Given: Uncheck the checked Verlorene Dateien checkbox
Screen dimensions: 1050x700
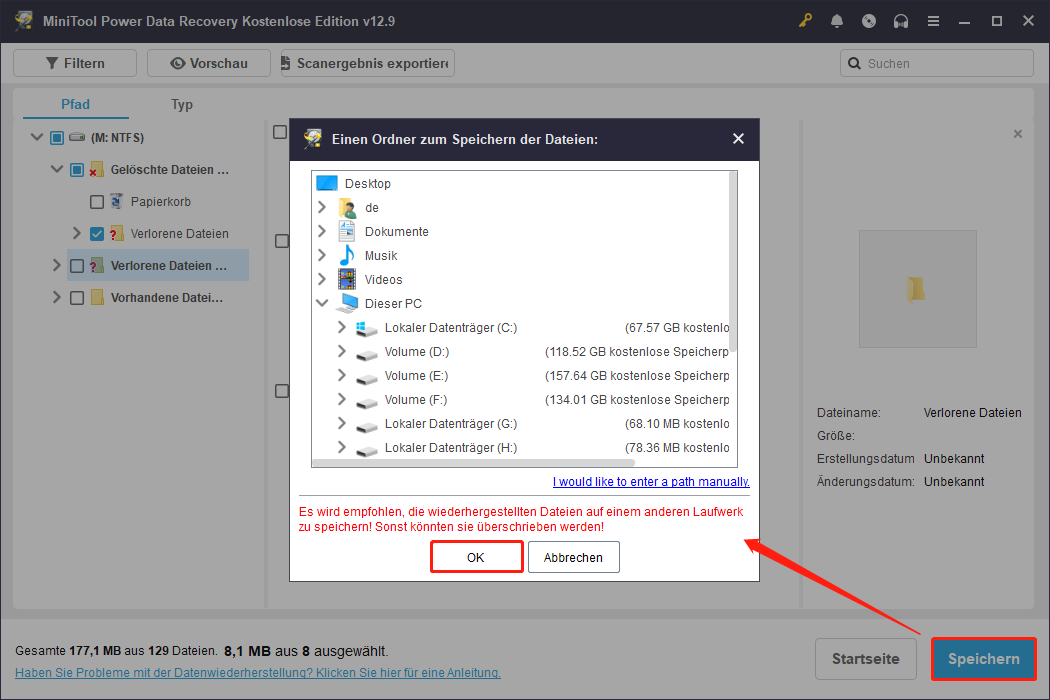Looking at the screenshot, I should (96, 234).
